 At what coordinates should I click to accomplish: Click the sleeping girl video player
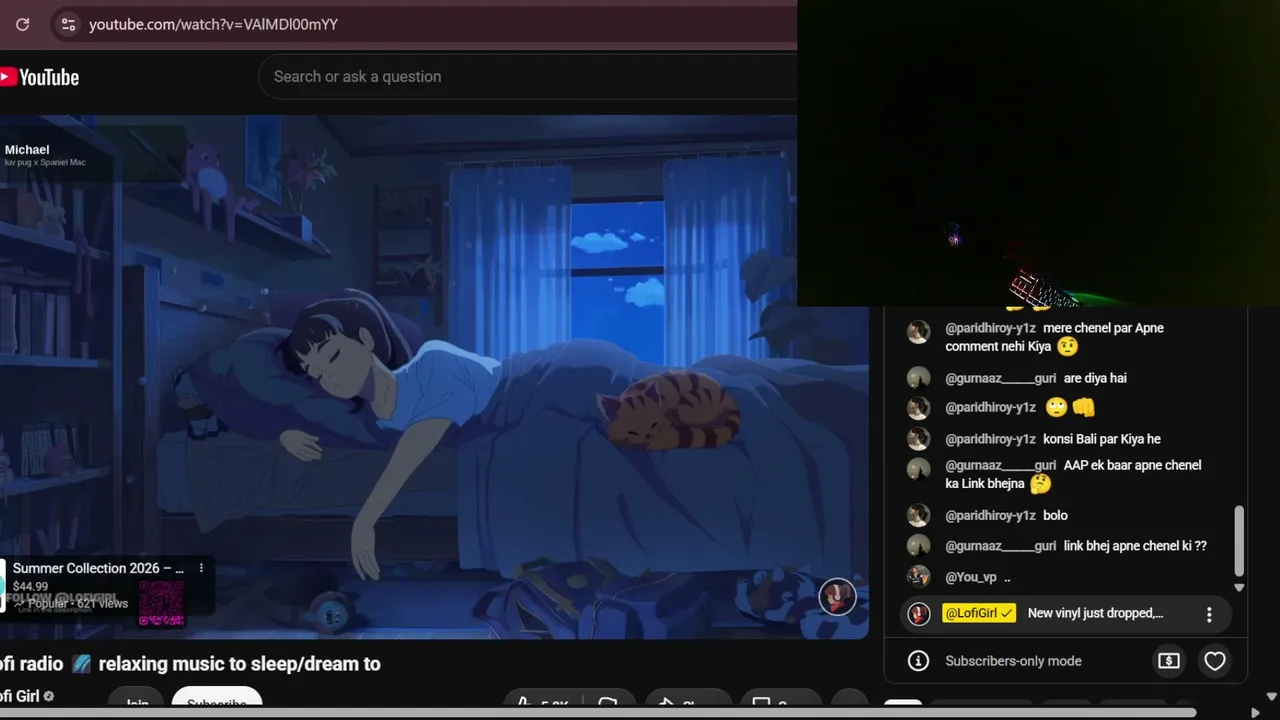tap(434, 376)
